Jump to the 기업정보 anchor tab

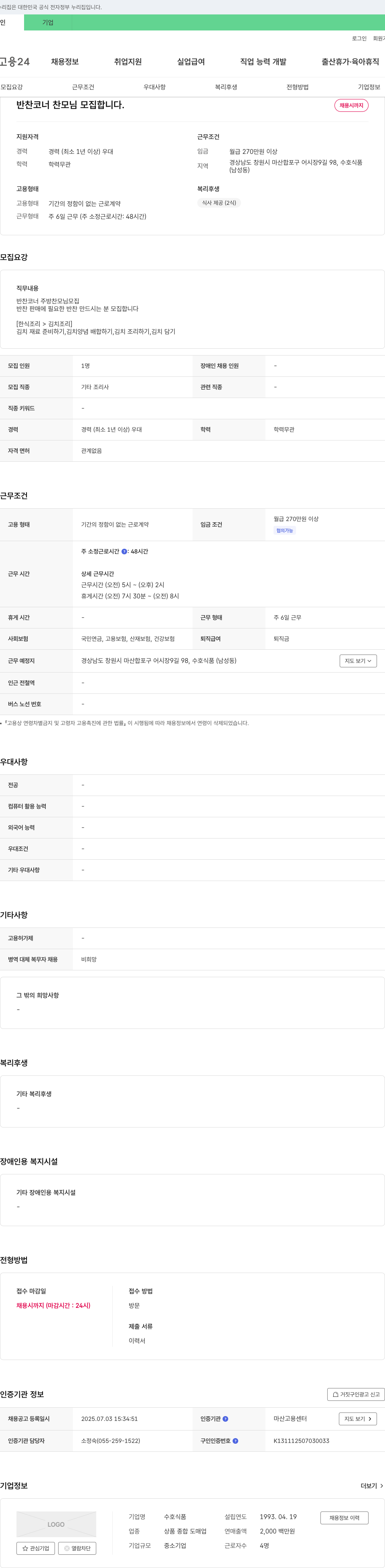(369, 87)
